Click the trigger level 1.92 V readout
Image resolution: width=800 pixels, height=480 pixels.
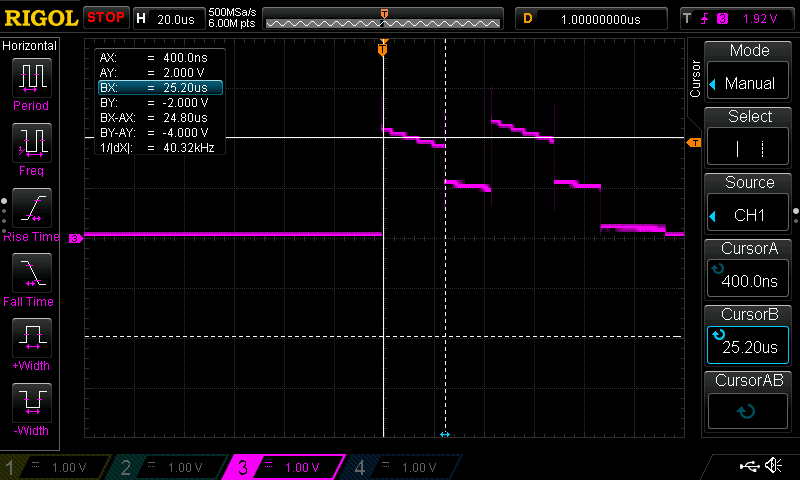[x=760, y=19]
